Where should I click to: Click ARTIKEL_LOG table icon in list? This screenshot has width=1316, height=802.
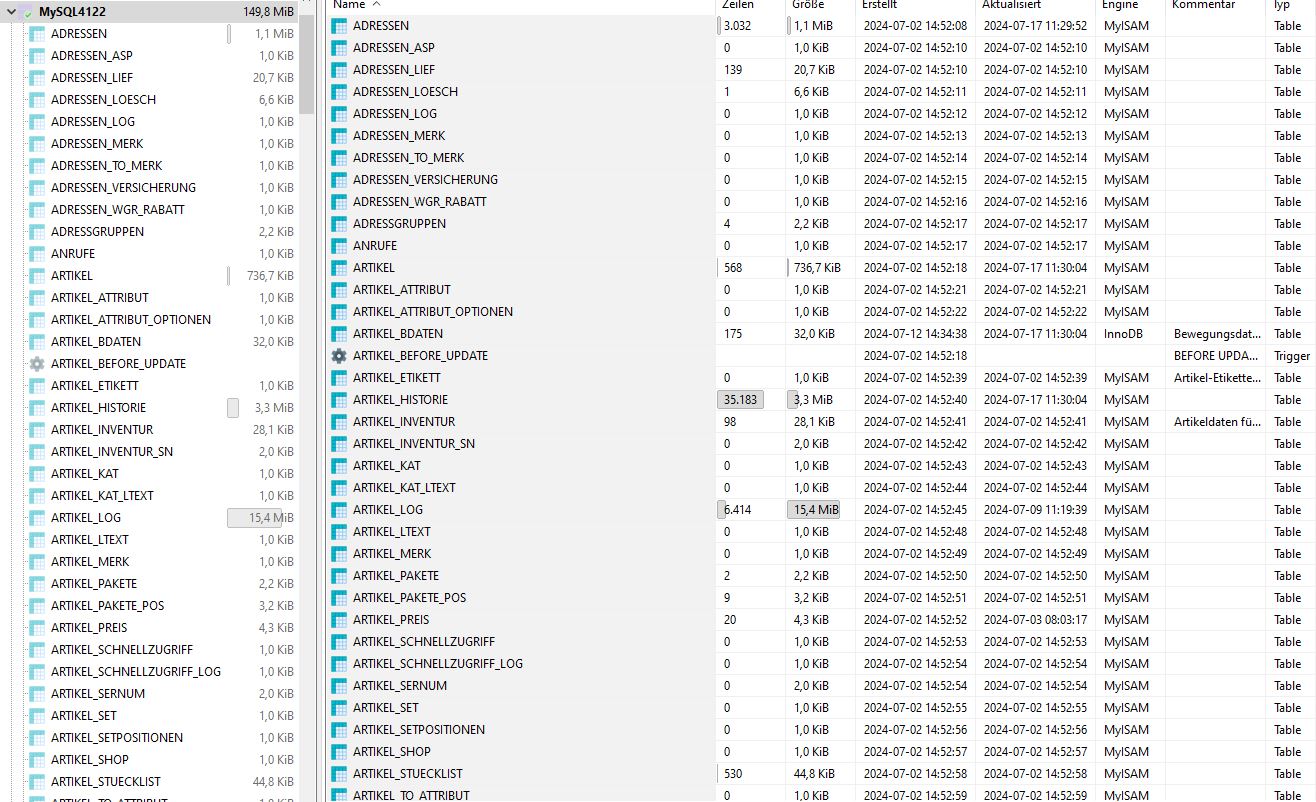tap(339, 510)
